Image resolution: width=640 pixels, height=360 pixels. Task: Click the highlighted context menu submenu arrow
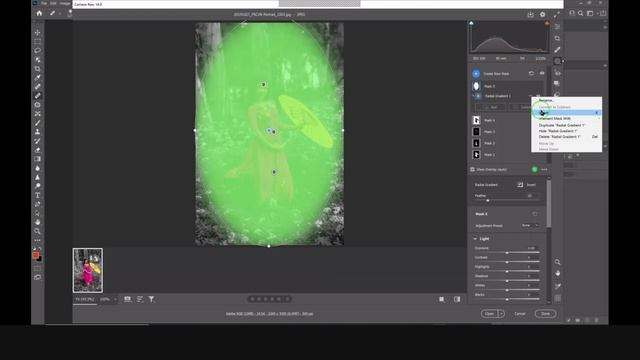point(597,113)
